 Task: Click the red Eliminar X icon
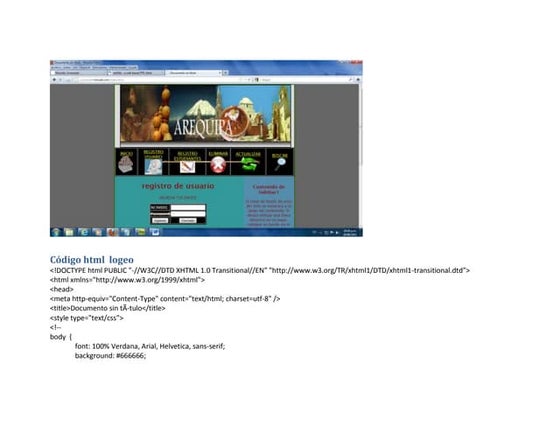pyautogui.click(x=218, y=165)
